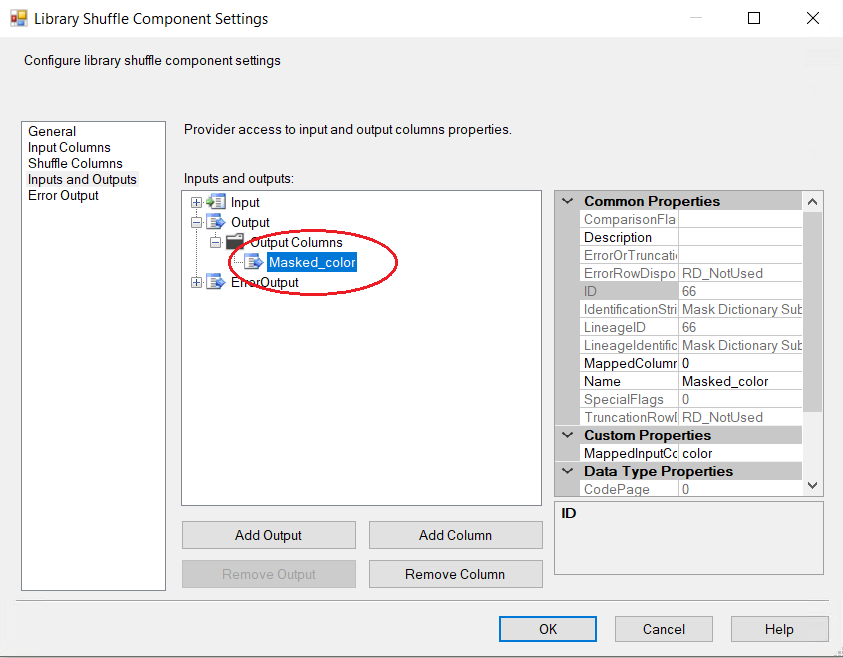Go to the Error Output page
This screenshot has width=843, height=658.
click(x=63, y=195)
